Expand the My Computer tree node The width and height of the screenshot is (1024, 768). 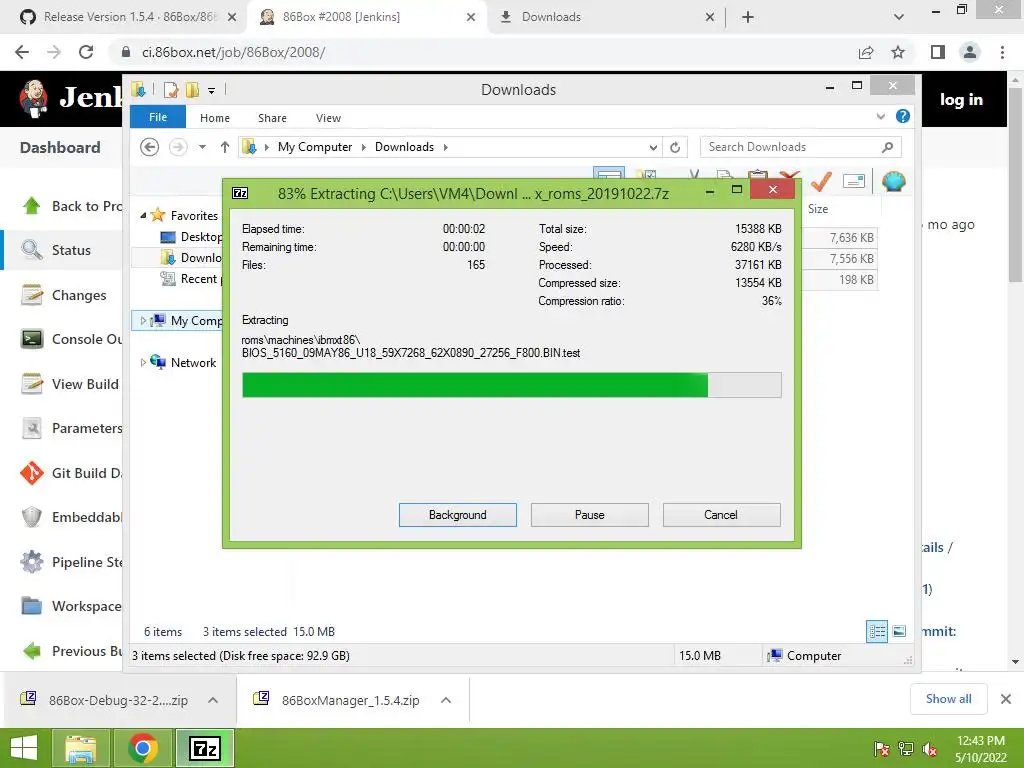pyautogui.click(x=143, y=321)
